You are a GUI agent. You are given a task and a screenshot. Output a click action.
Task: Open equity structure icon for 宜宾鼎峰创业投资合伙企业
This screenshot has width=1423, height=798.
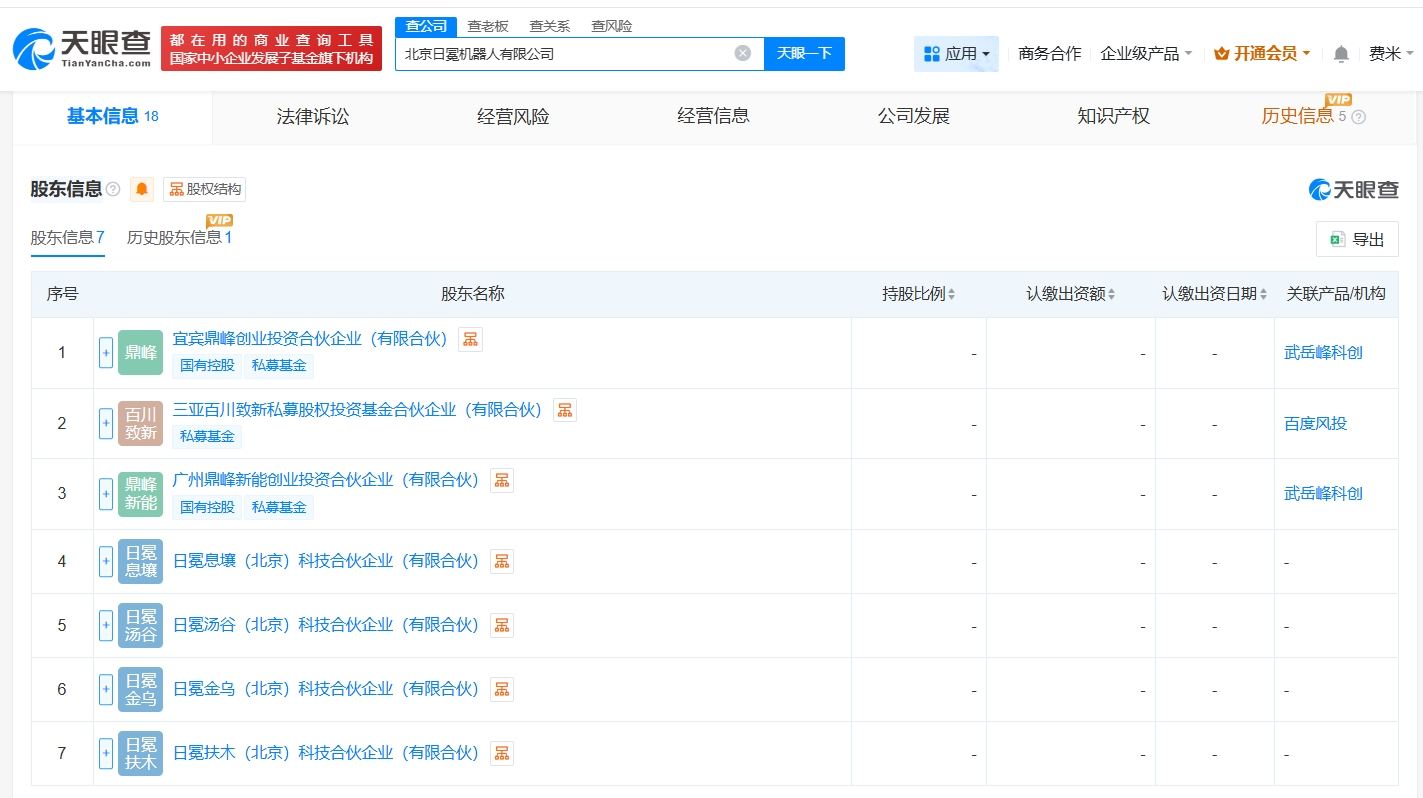pos(470,339)
